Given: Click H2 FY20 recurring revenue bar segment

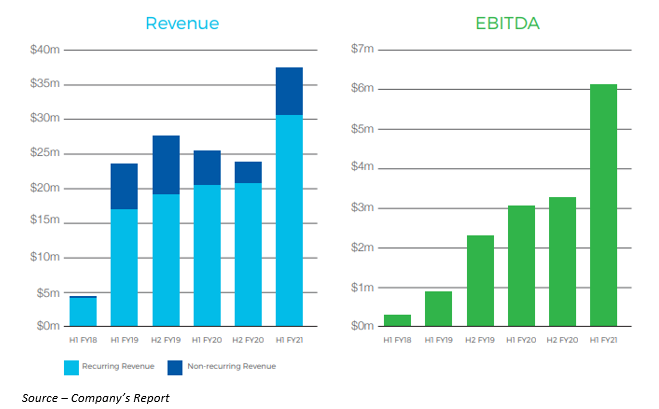Looking at the screenshot, I should tap(248, 254).
